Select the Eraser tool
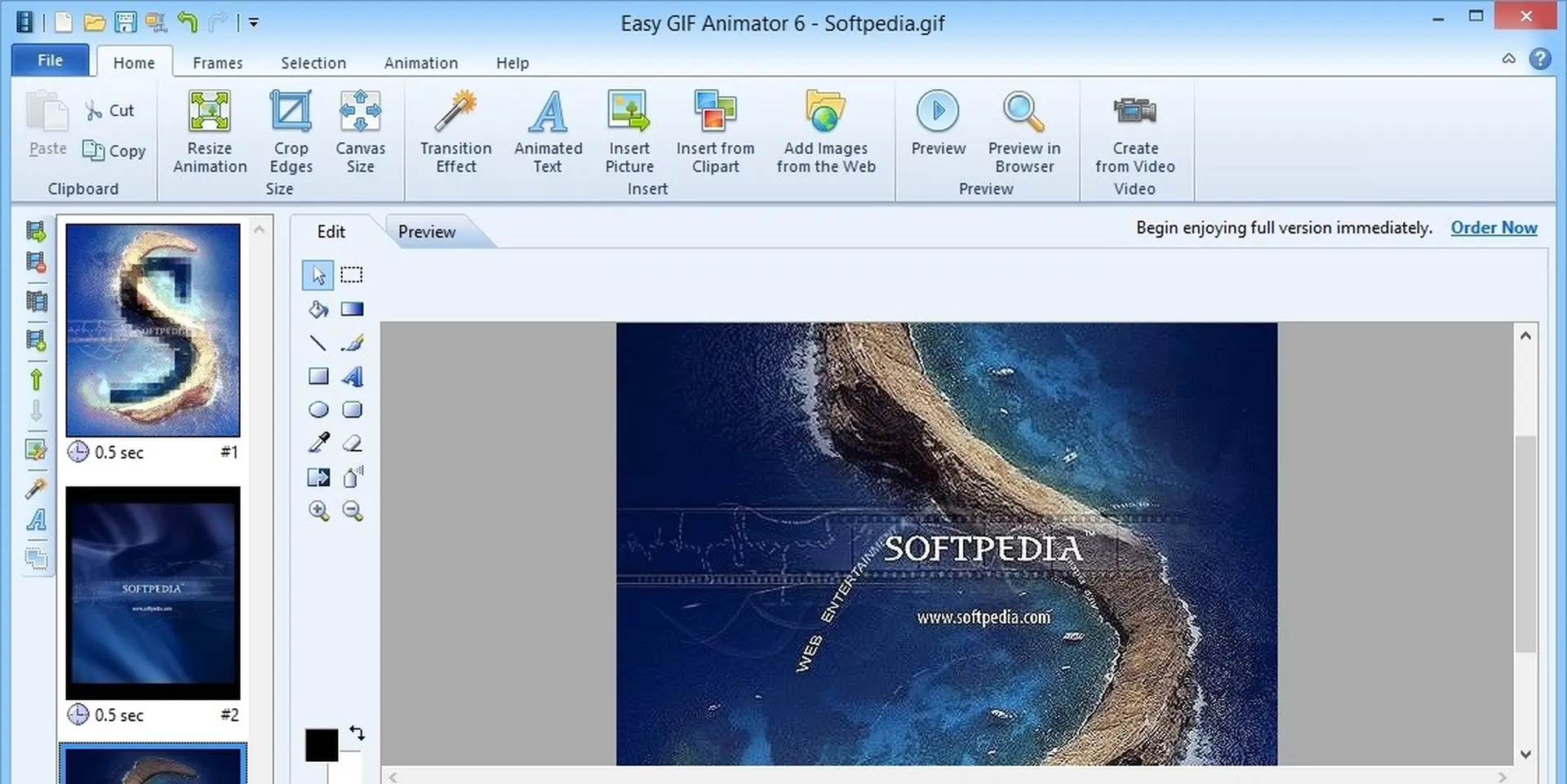Screen dimensions: 1567x784 coord(353,442)
